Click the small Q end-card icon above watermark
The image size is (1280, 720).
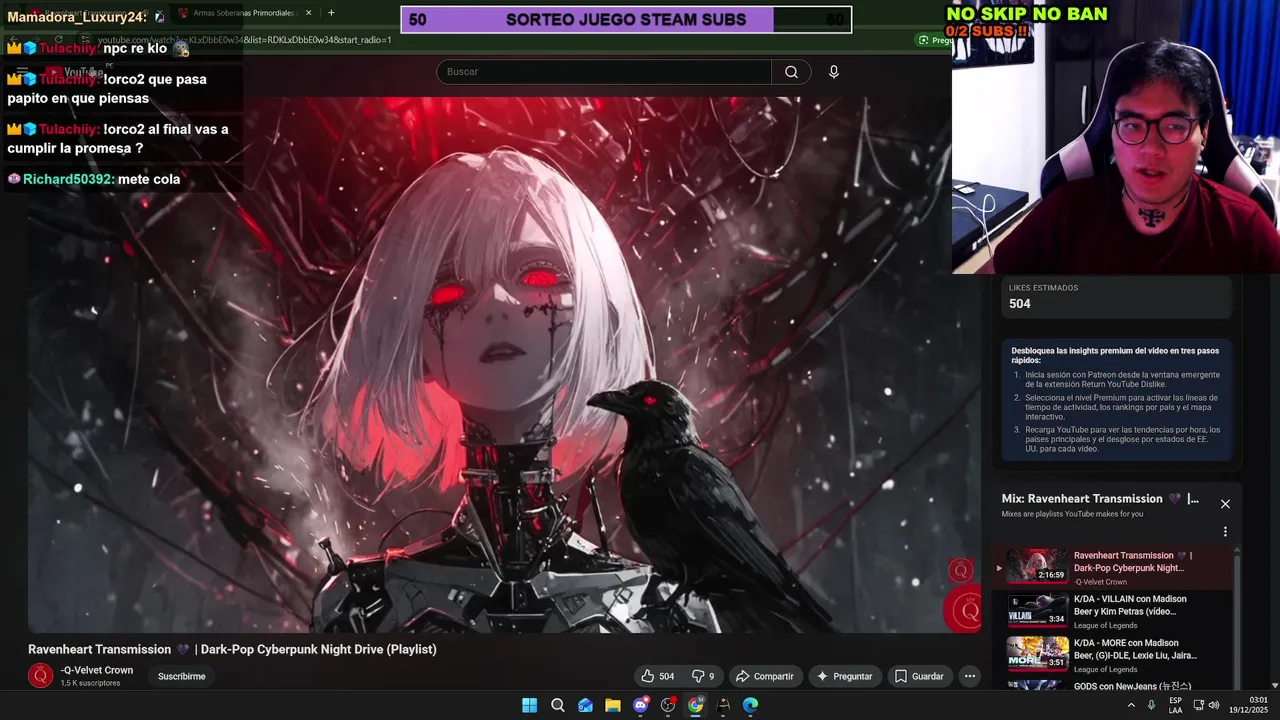pos(960,571)
